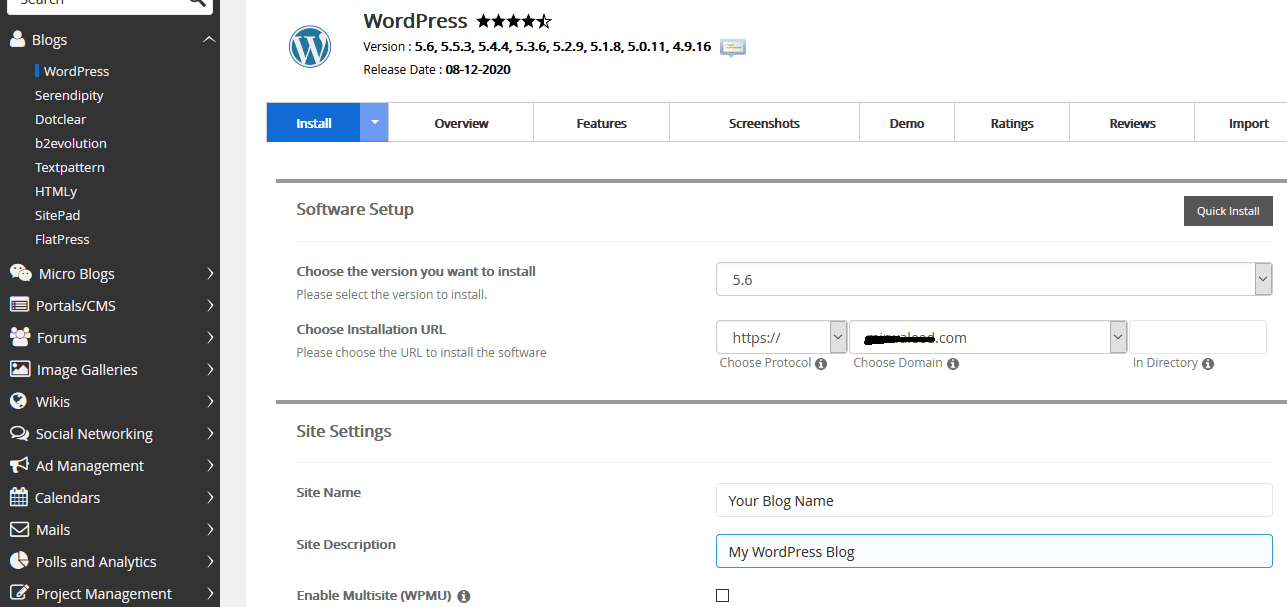This screenshot has height=607, width=1287.
Task: Show info for Choose Domain
Action: 953,364
